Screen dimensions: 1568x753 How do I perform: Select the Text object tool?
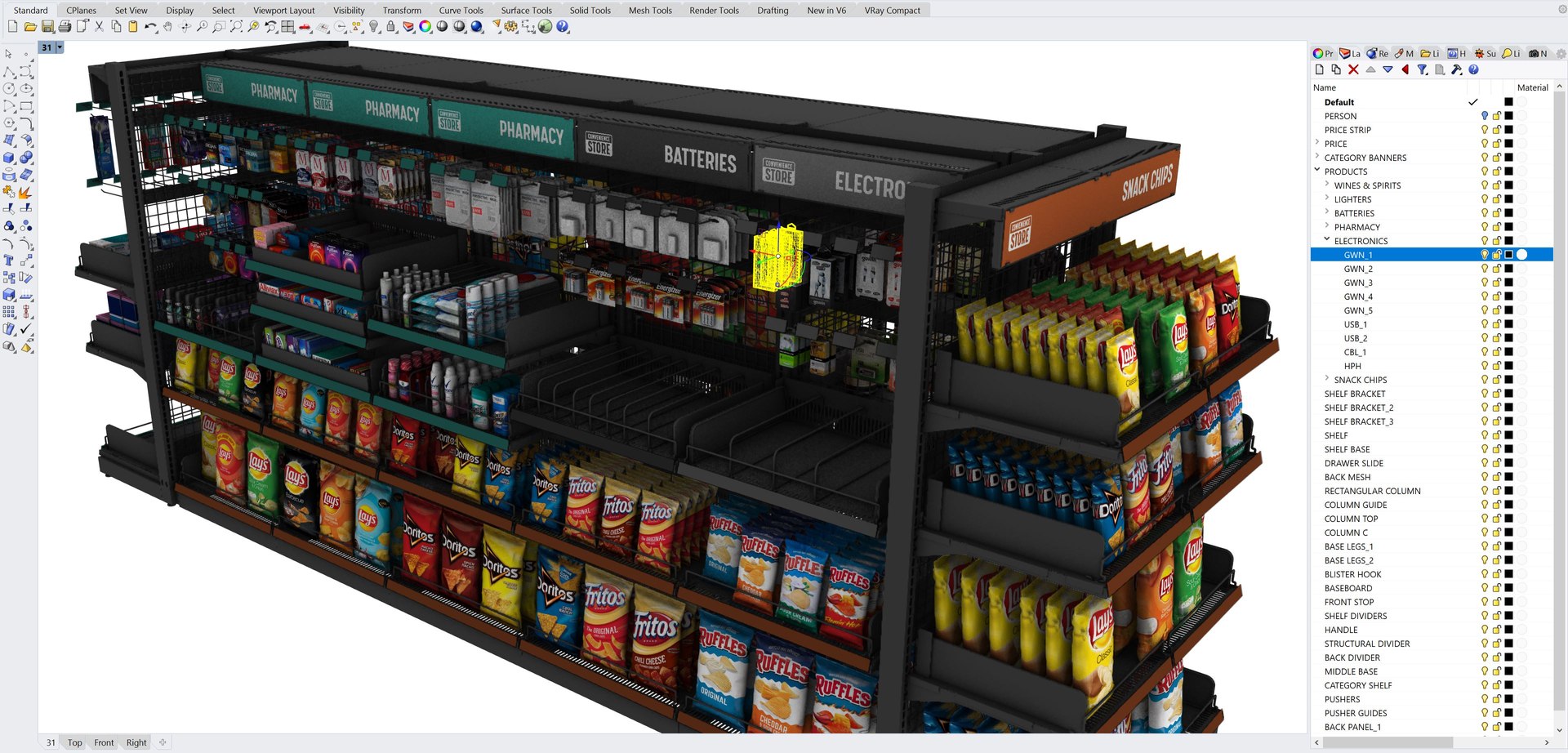point(9,261)
